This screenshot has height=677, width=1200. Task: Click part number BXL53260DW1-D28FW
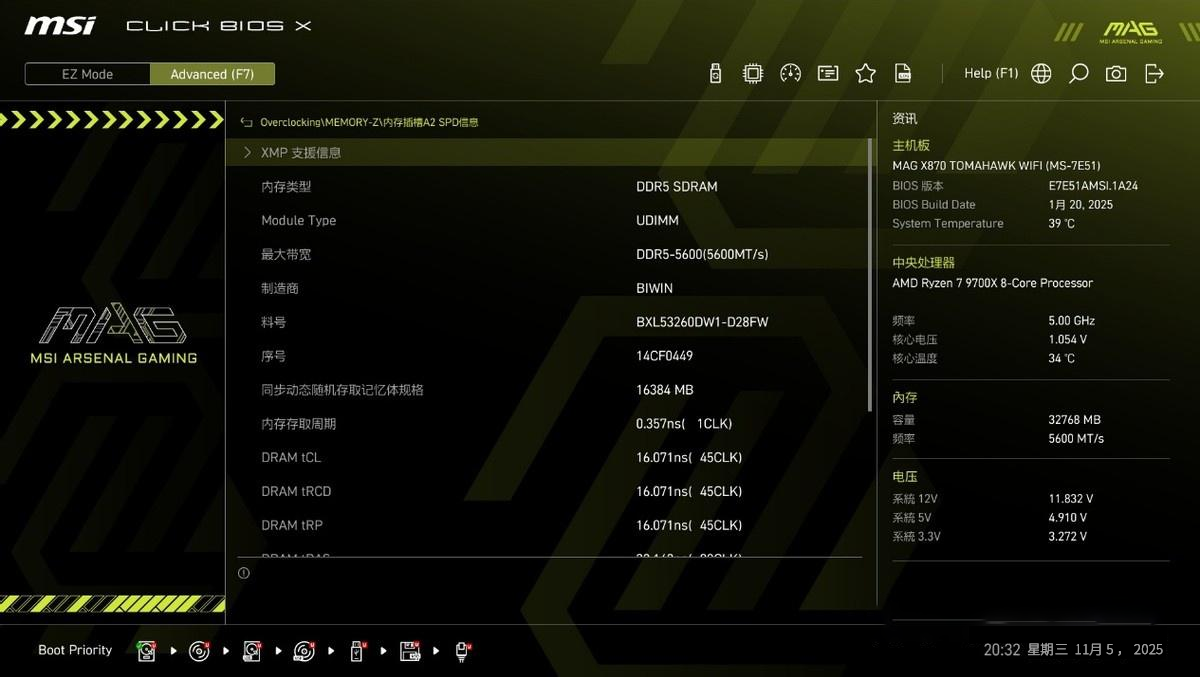coord(702,322)
